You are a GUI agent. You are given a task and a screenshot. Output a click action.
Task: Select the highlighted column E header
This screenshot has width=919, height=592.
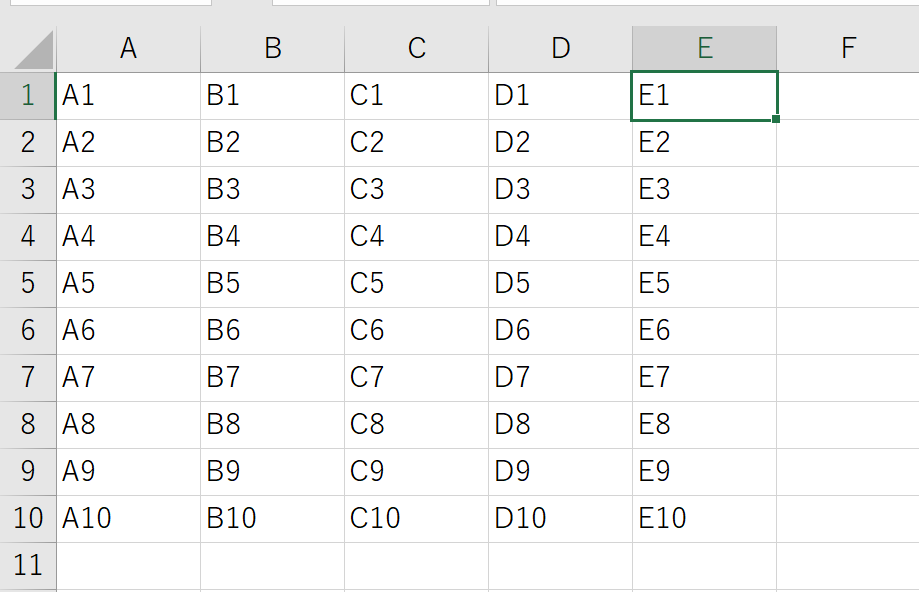704,49
